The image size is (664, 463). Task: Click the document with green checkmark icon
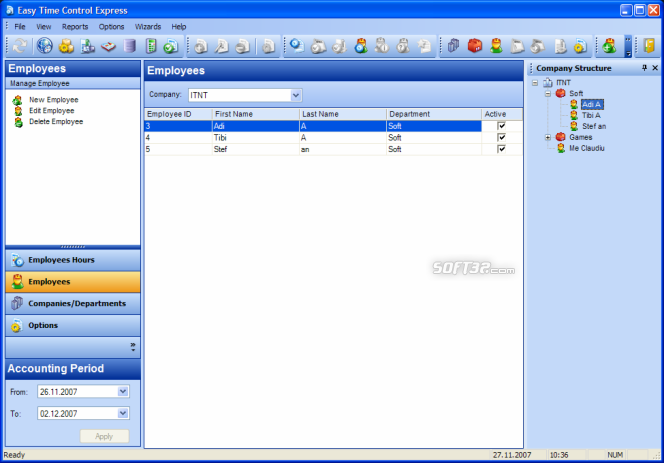(x=171, y=46)
